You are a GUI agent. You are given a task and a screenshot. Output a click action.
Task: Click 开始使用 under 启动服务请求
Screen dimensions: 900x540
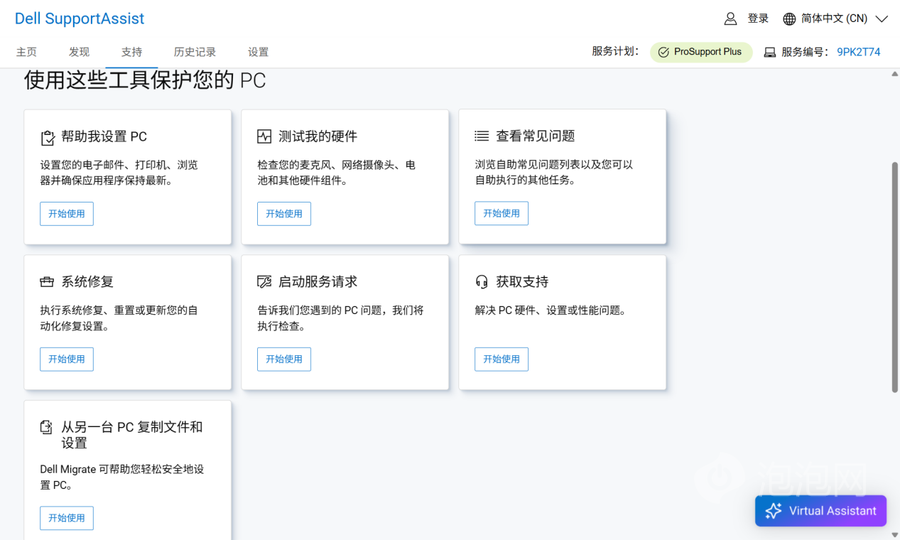click(284, 359)
